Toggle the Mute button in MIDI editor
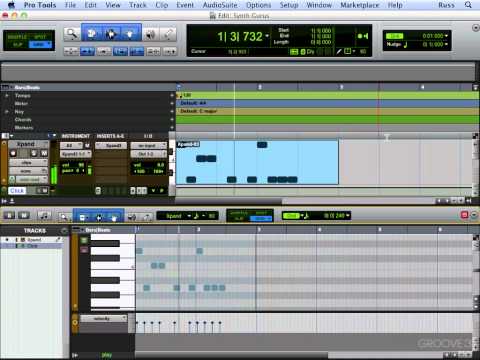This screenshot has width=480, height=360. pyautogui.click(x=24, y=216)
